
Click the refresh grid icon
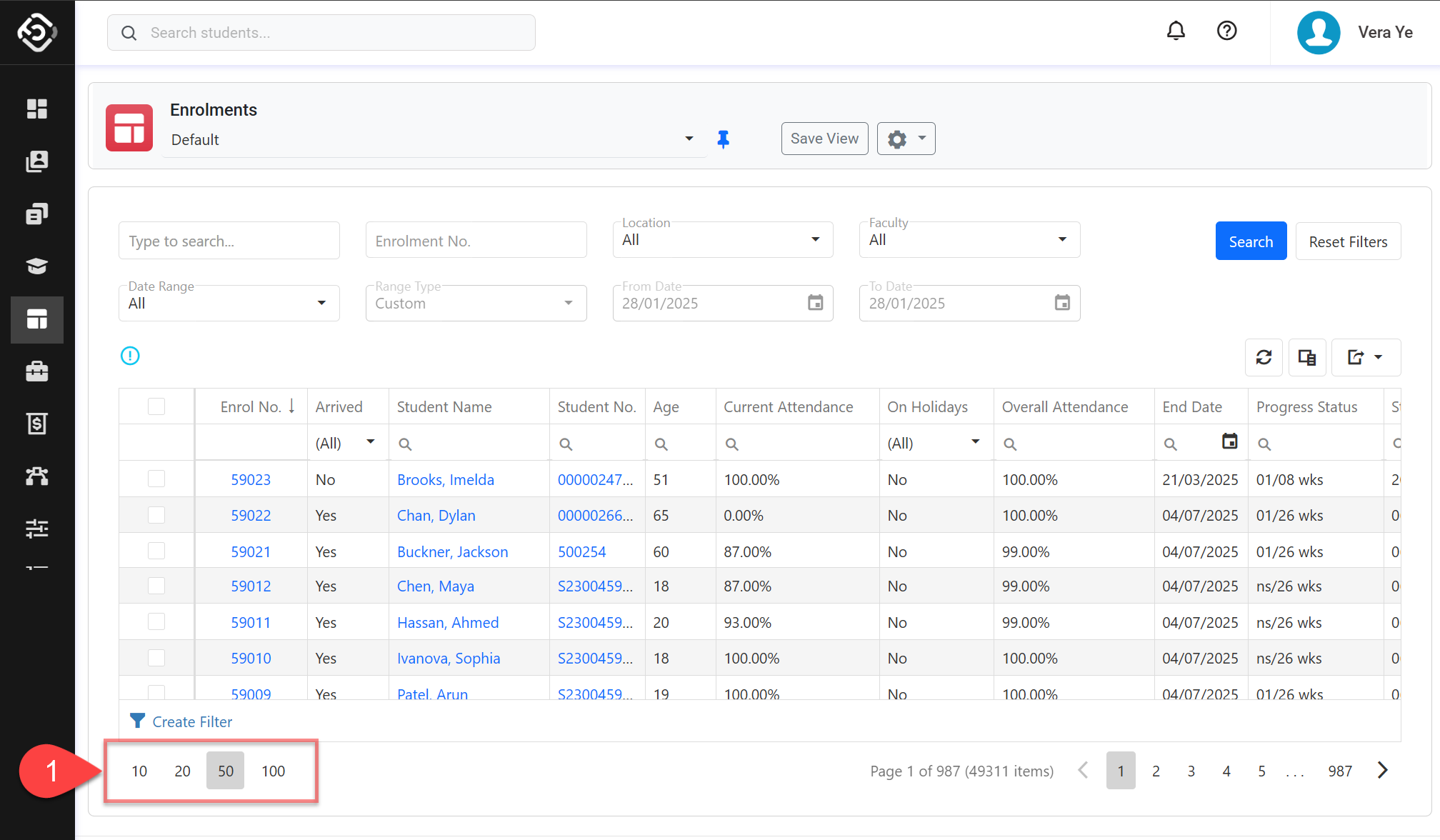coord(1264,357)
